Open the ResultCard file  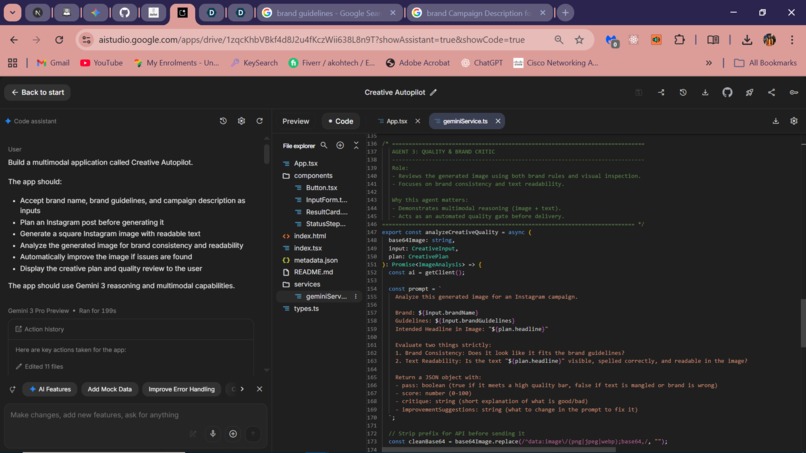tap(326, 212)
